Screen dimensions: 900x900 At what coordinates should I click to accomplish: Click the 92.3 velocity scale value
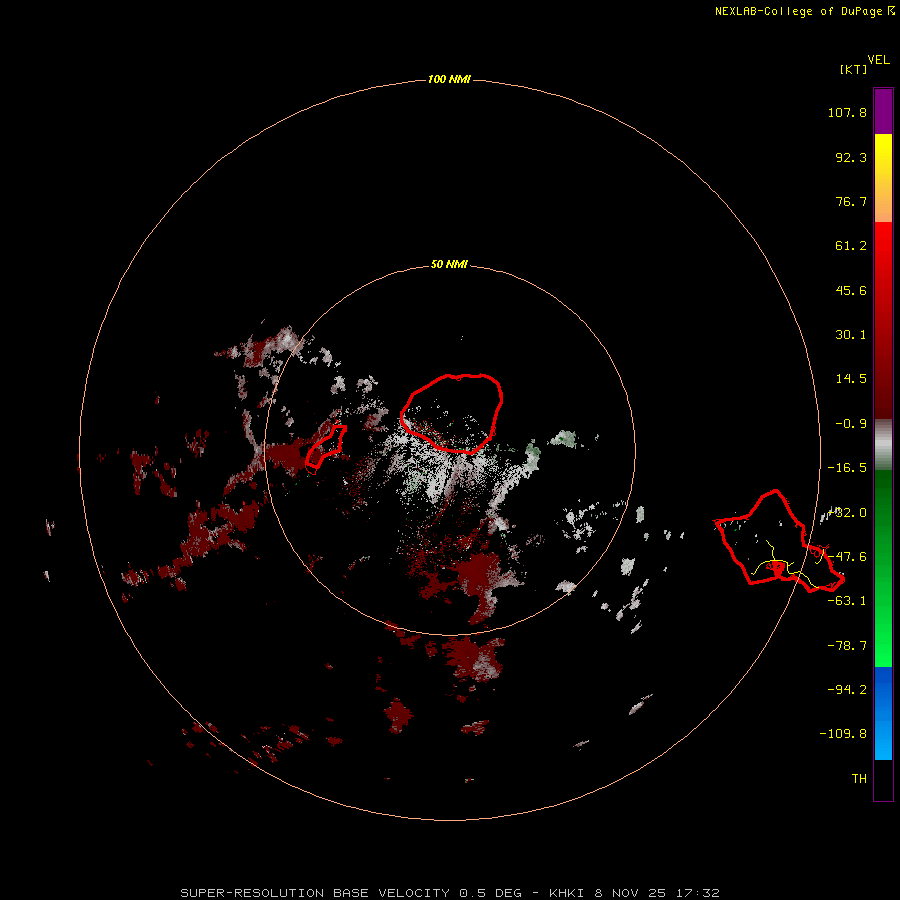pos(851,157)
